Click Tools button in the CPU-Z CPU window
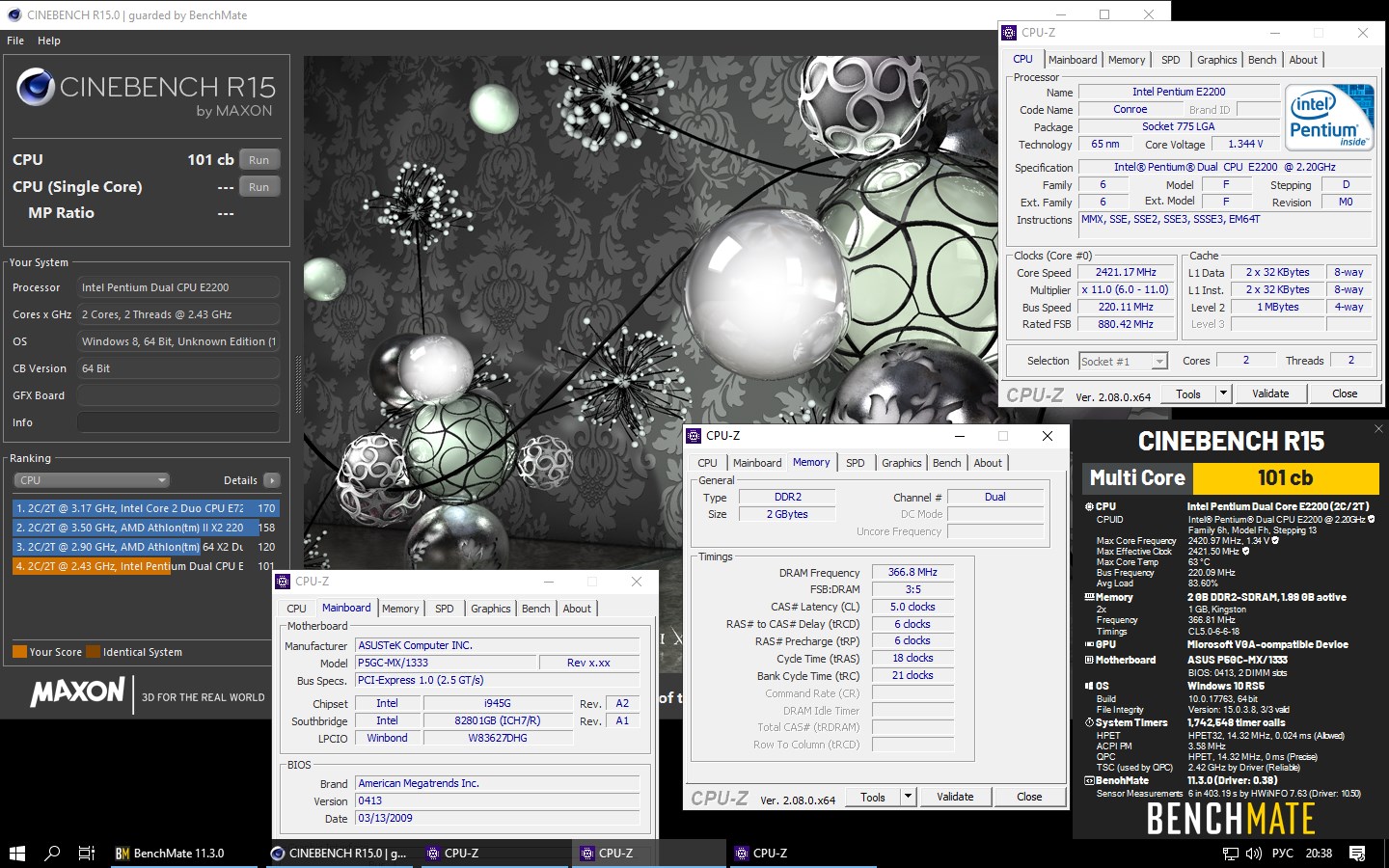The height and width of the screenshot is (868, 1389). [1188, 393]
